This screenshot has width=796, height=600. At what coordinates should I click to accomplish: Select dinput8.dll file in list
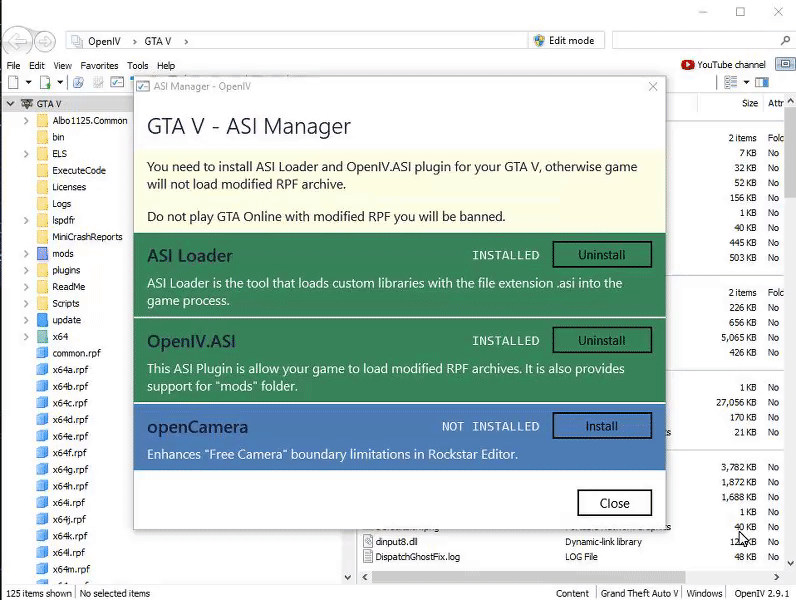[x=396, y=542]
